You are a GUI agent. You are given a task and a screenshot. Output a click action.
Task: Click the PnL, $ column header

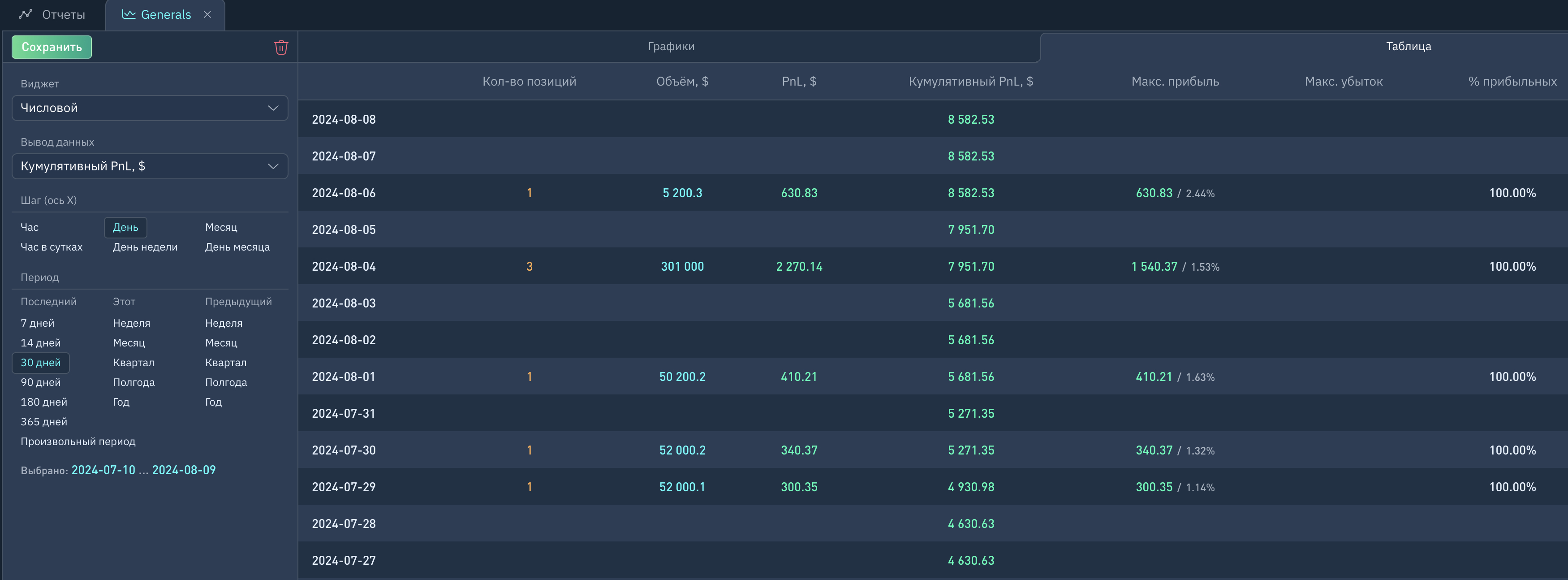tap(799, 82)
